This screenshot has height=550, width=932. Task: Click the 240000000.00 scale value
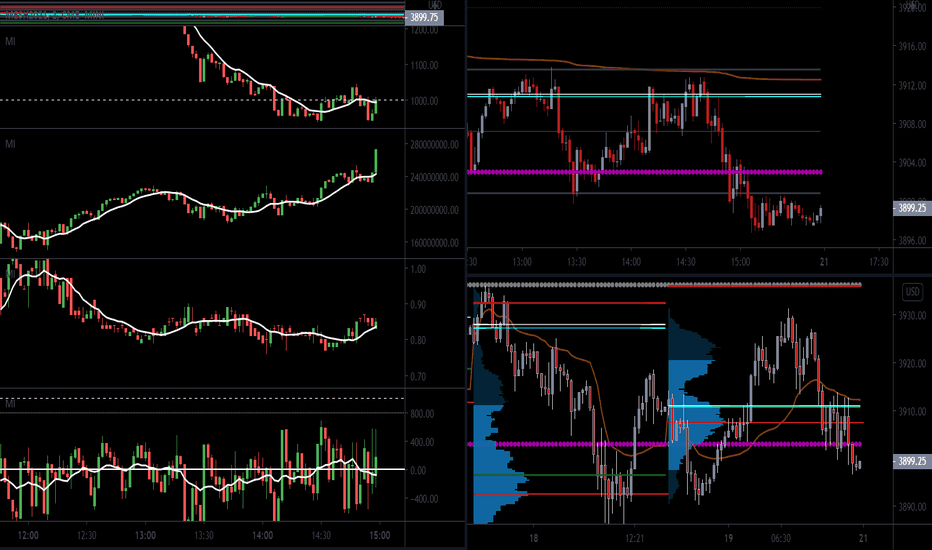(x=434, y=177)
